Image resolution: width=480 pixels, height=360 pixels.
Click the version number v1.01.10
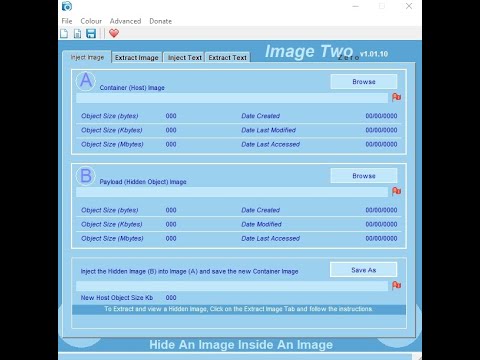tap(374, 54)
